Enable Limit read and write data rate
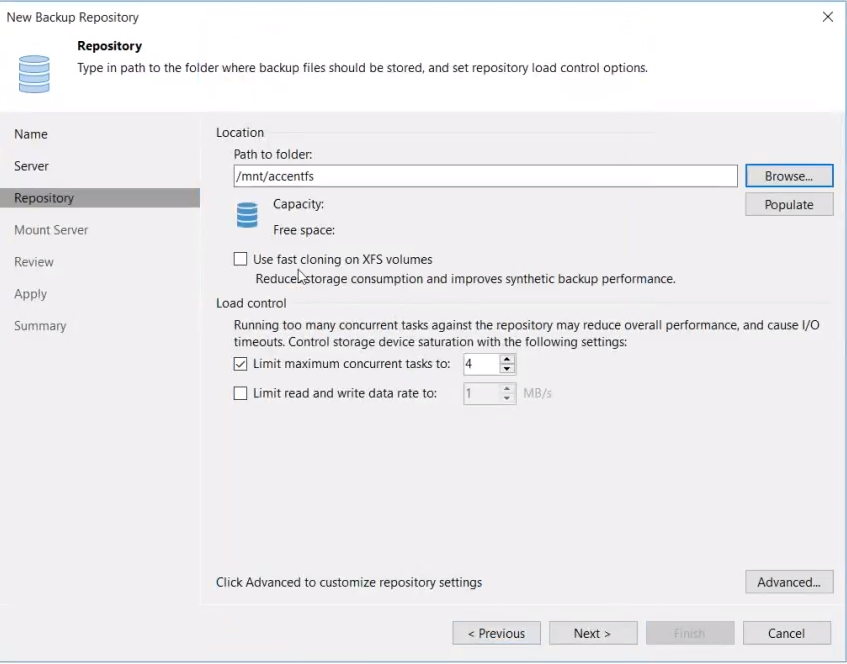This screenshot has height=664, width=847. coord(240,394)
